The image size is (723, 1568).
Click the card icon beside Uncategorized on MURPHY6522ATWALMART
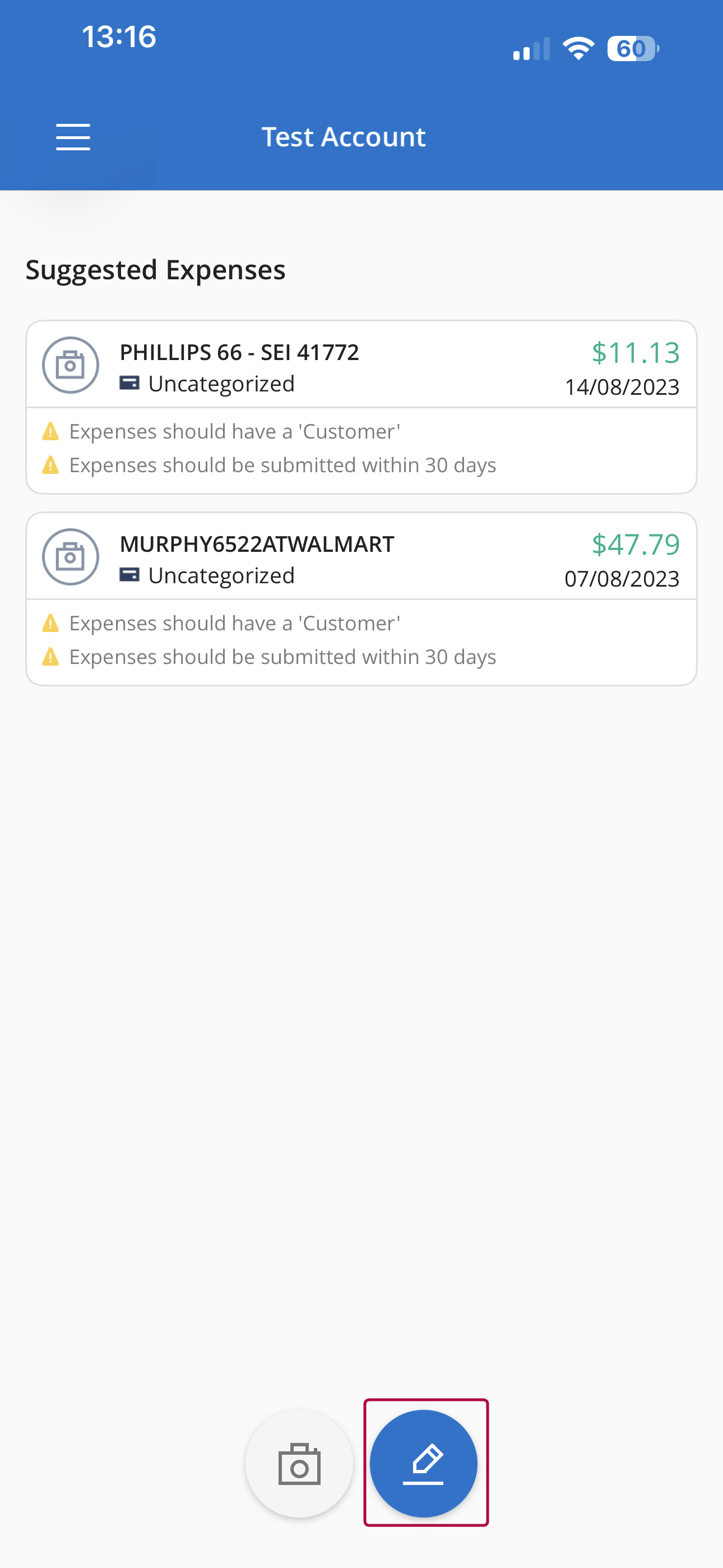(129, 575)
